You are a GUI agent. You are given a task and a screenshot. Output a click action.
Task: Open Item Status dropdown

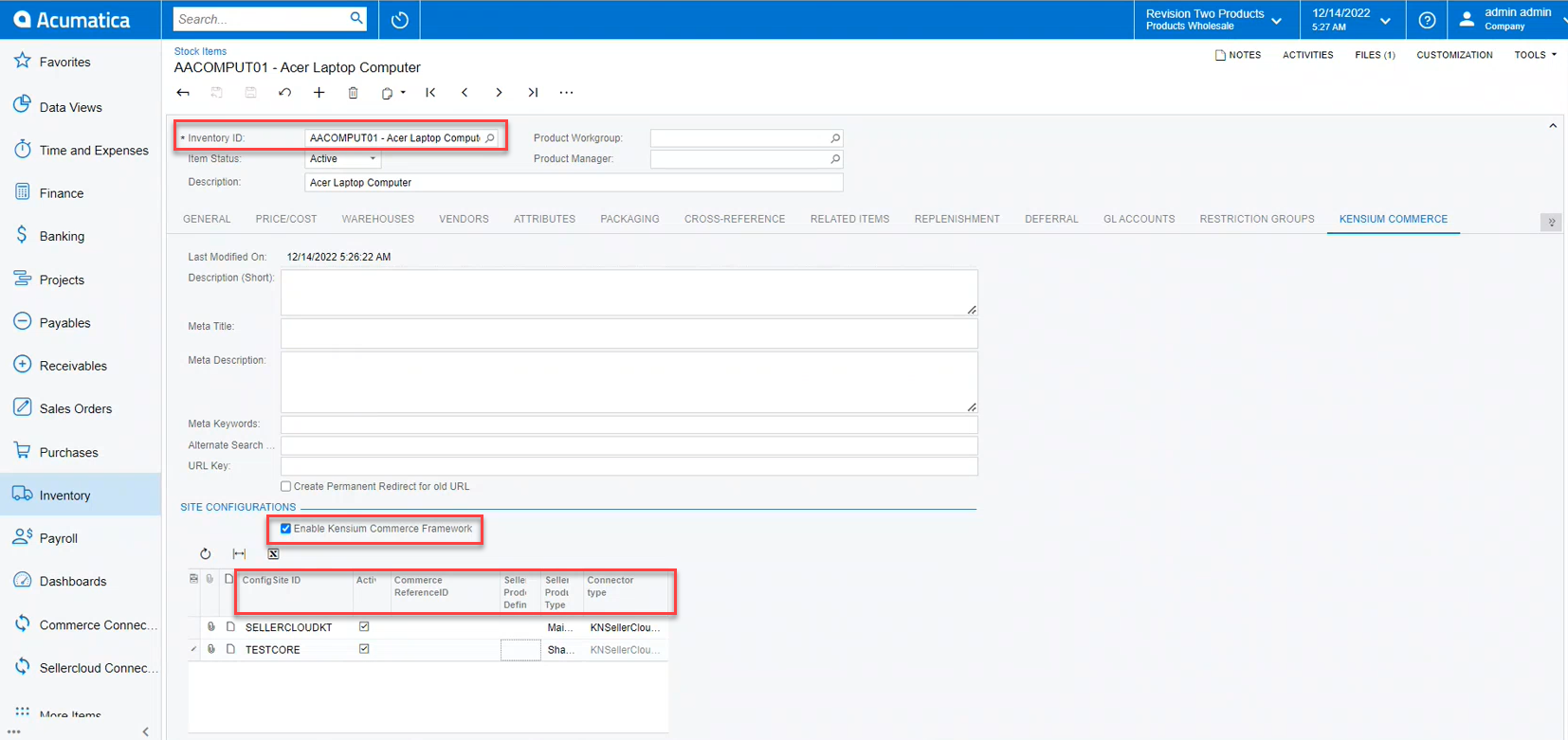coord(372,159)
